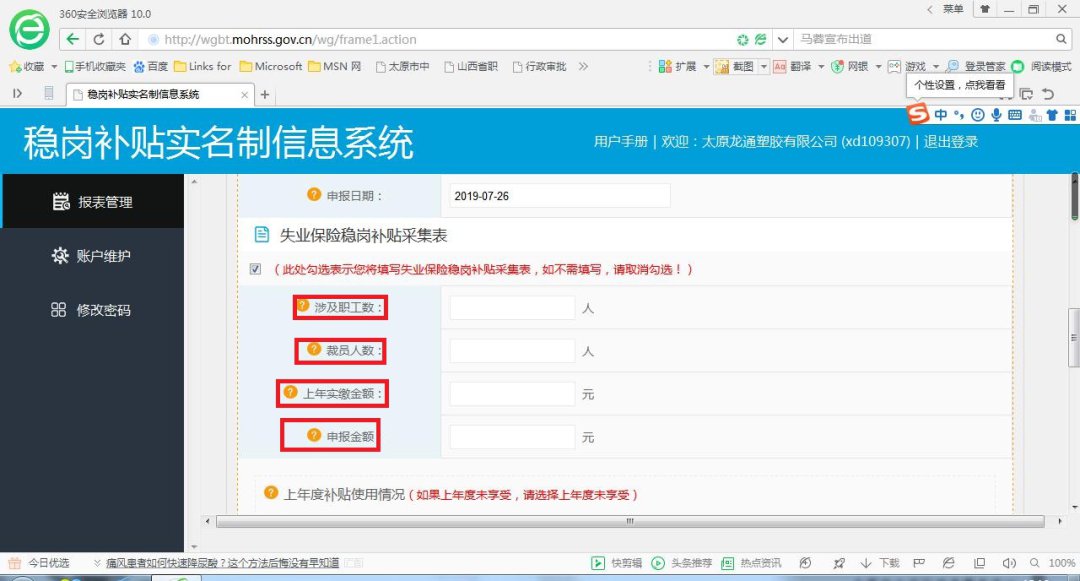Viewport: 1080px width, 581px height.
Task: Click the 裁员人数 input field
Action: (x=512, y=351)
